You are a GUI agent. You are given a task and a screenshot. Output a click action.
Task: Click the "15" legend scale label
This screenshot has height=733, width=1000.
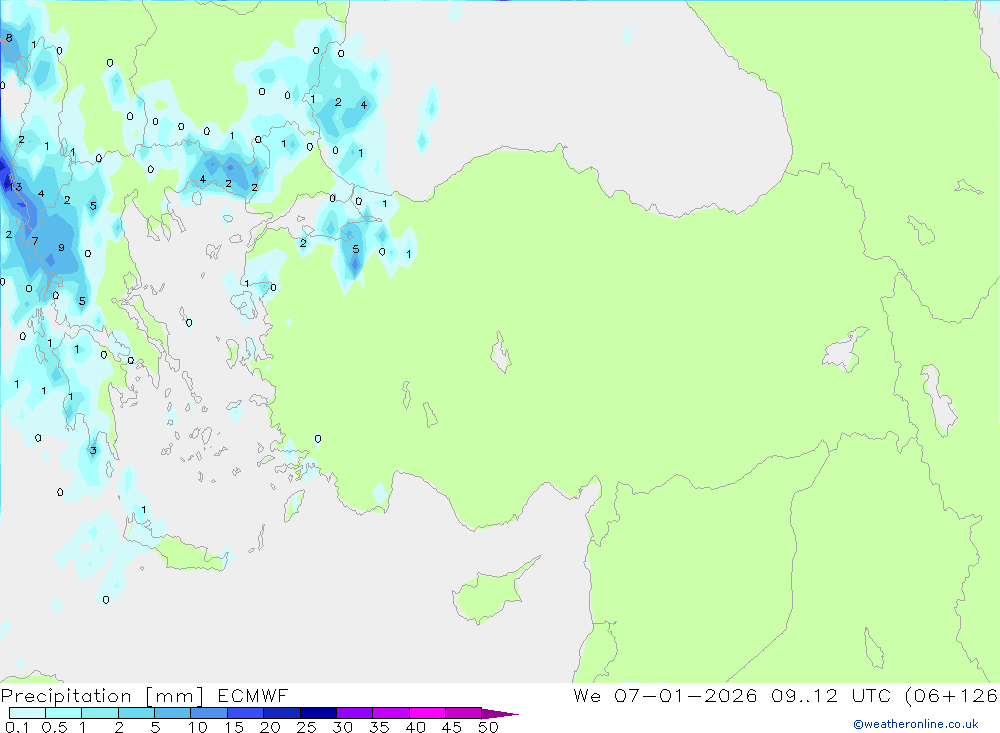(x=234, y=727)
